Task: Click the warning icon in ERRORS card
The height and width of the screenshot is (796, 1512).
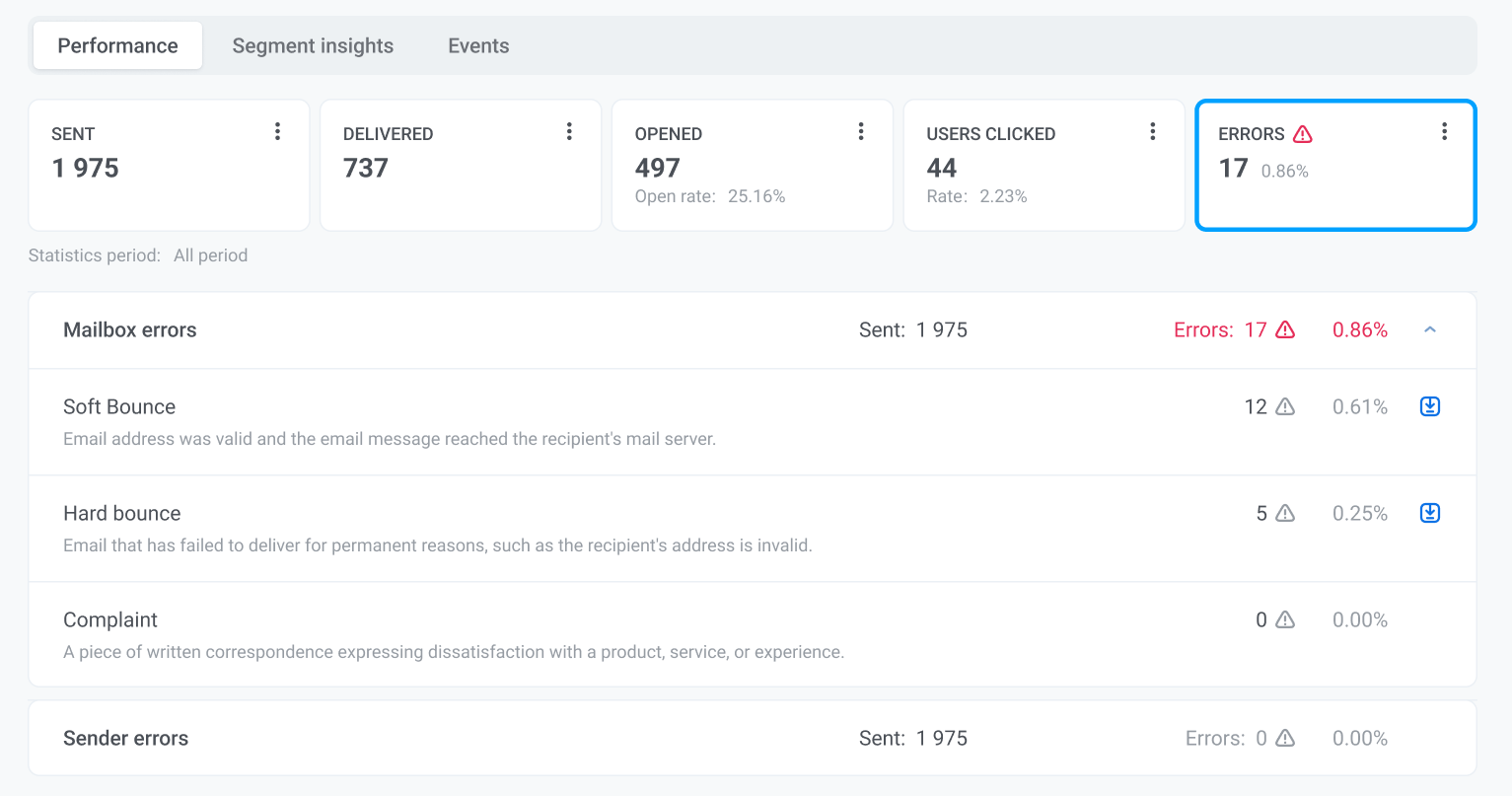Action: click(x=1303, y=134)
